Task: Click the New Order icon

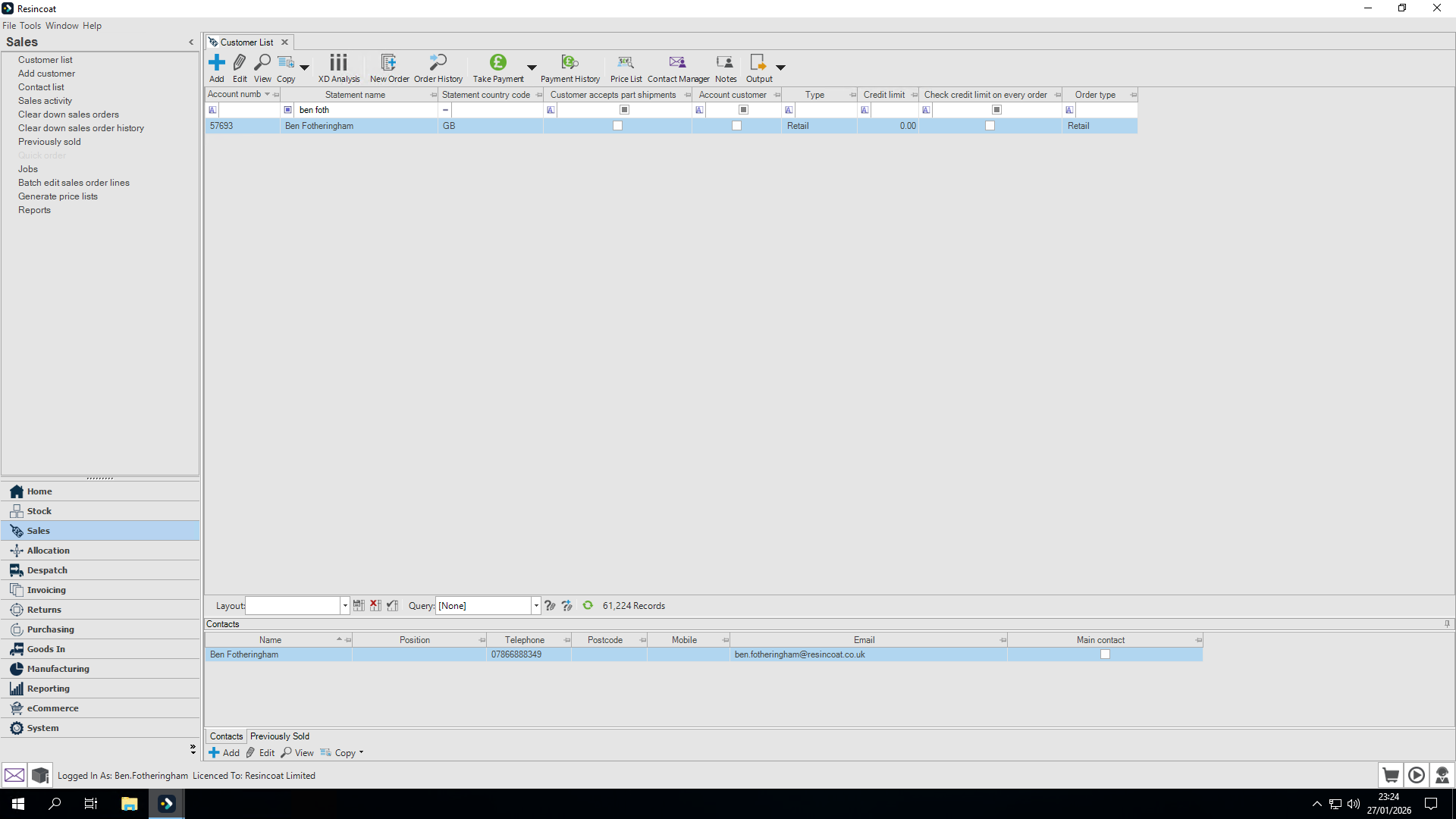Action: coord(389,63)
